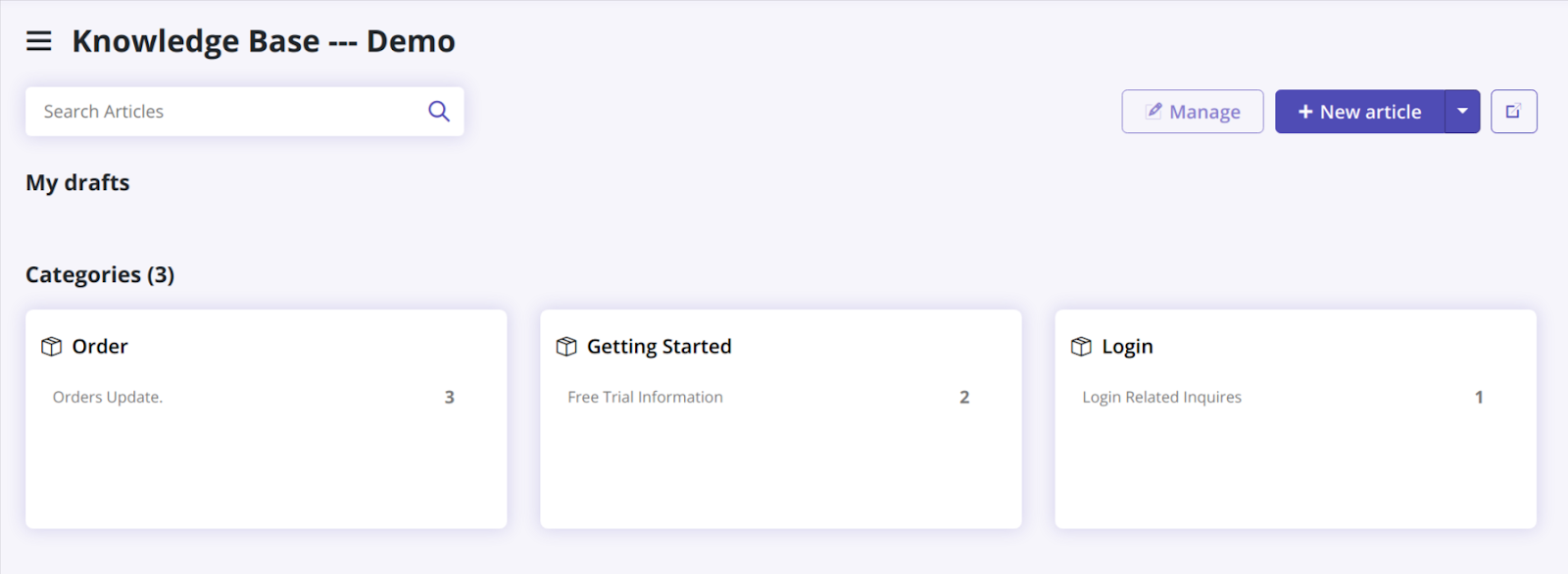1568x574 pixels.
Task: Click the article count 3 in Order card
Action: click(x=449, y=397)
